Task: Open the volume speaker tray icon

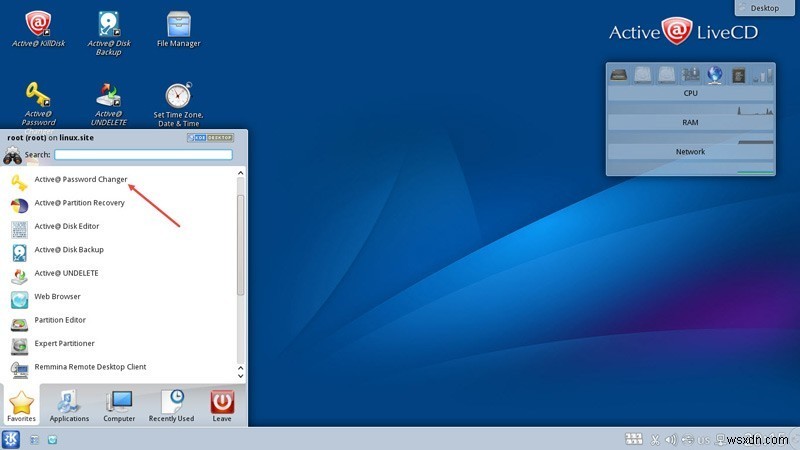Action: click(671, 439)
